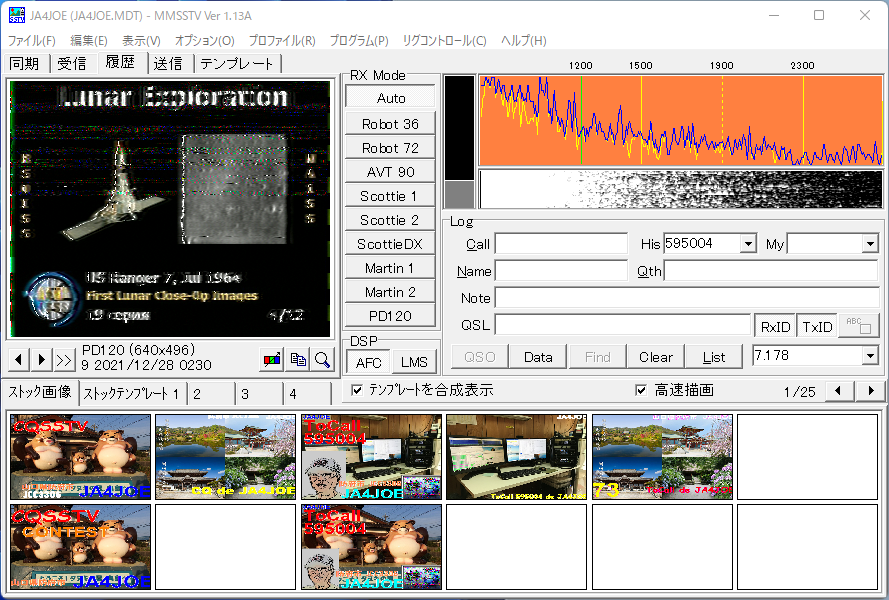Click the magnifier zoom icon

point(322,359)
